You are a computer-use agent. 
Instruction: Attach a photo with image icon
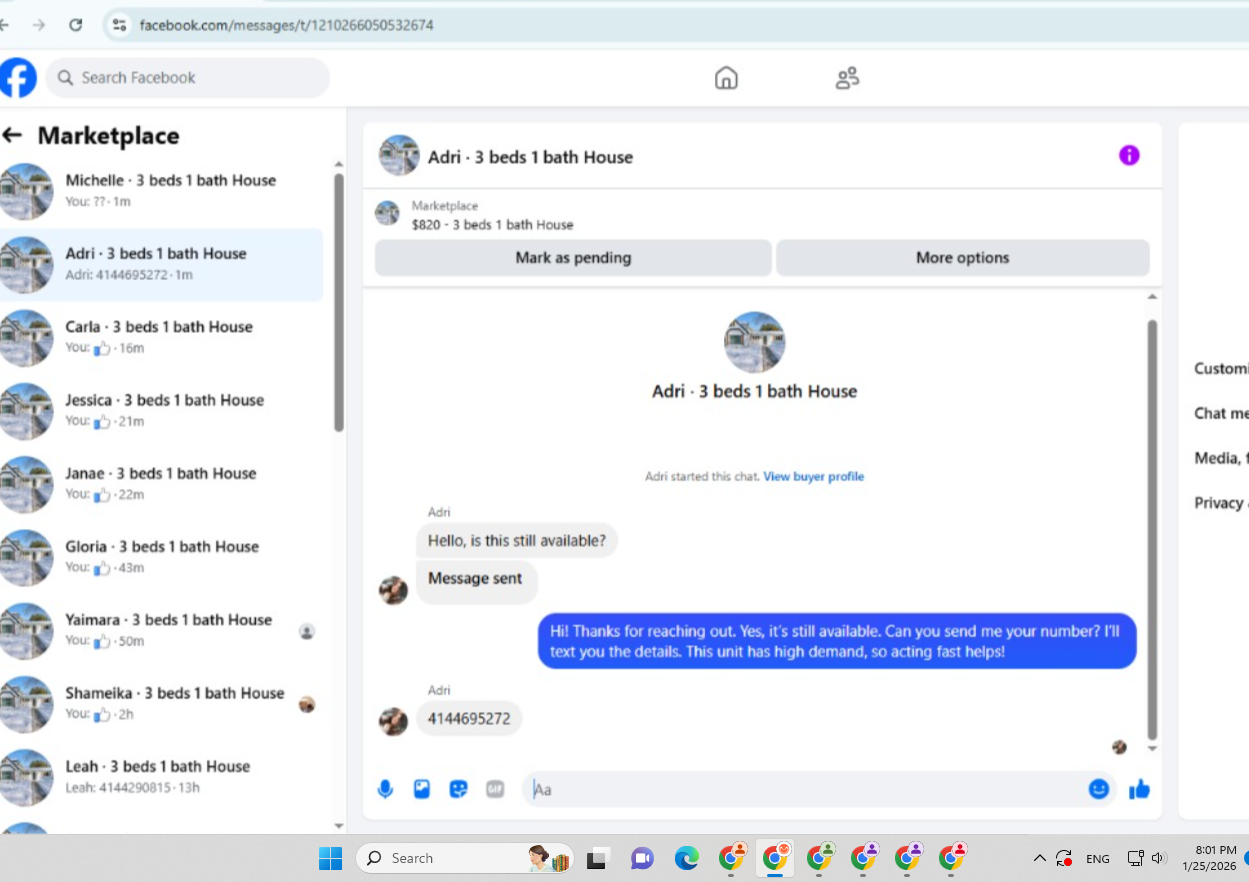point(422,789)
